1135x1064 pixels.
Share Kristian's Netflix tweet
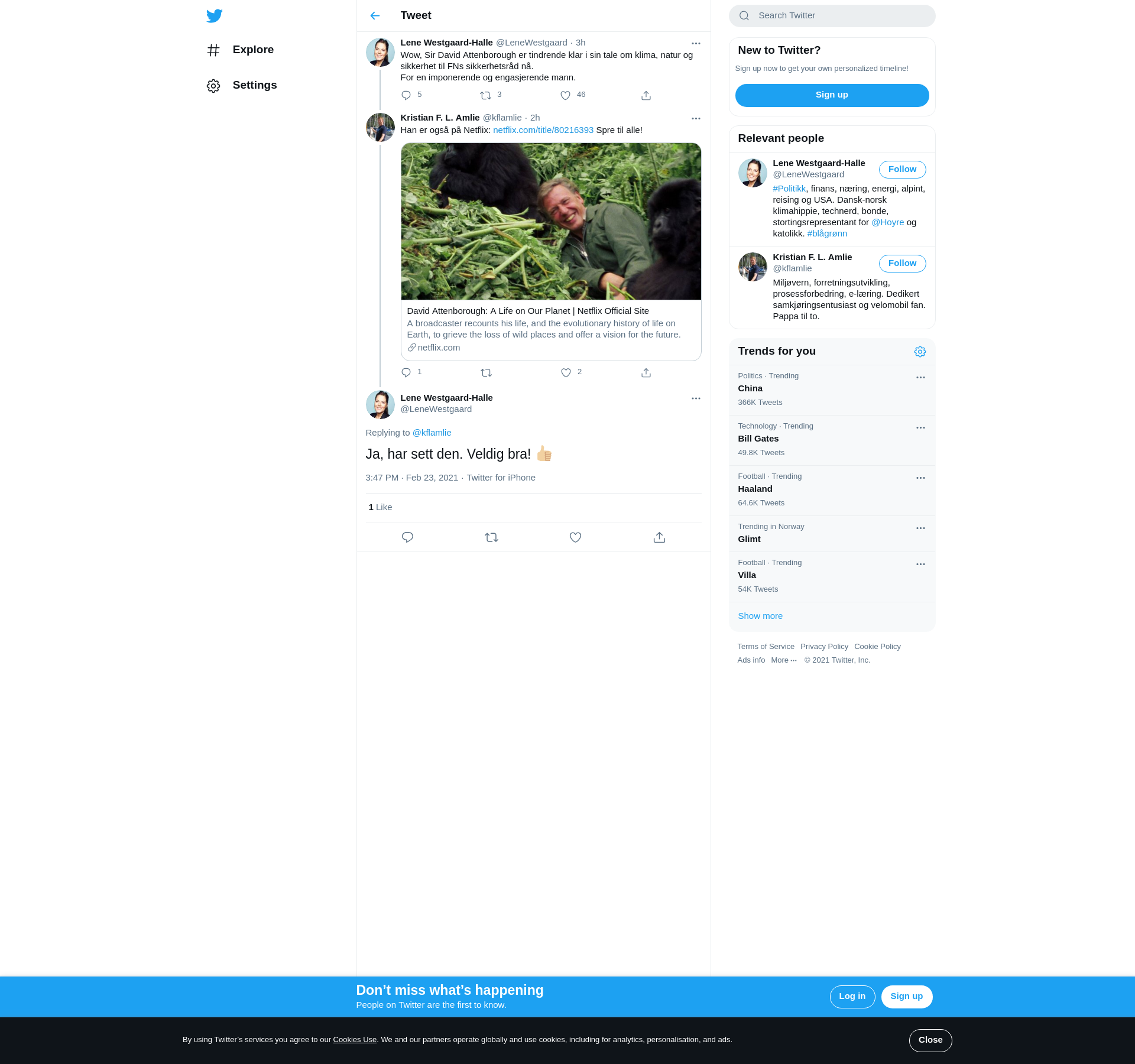click(x=646, y=372)
